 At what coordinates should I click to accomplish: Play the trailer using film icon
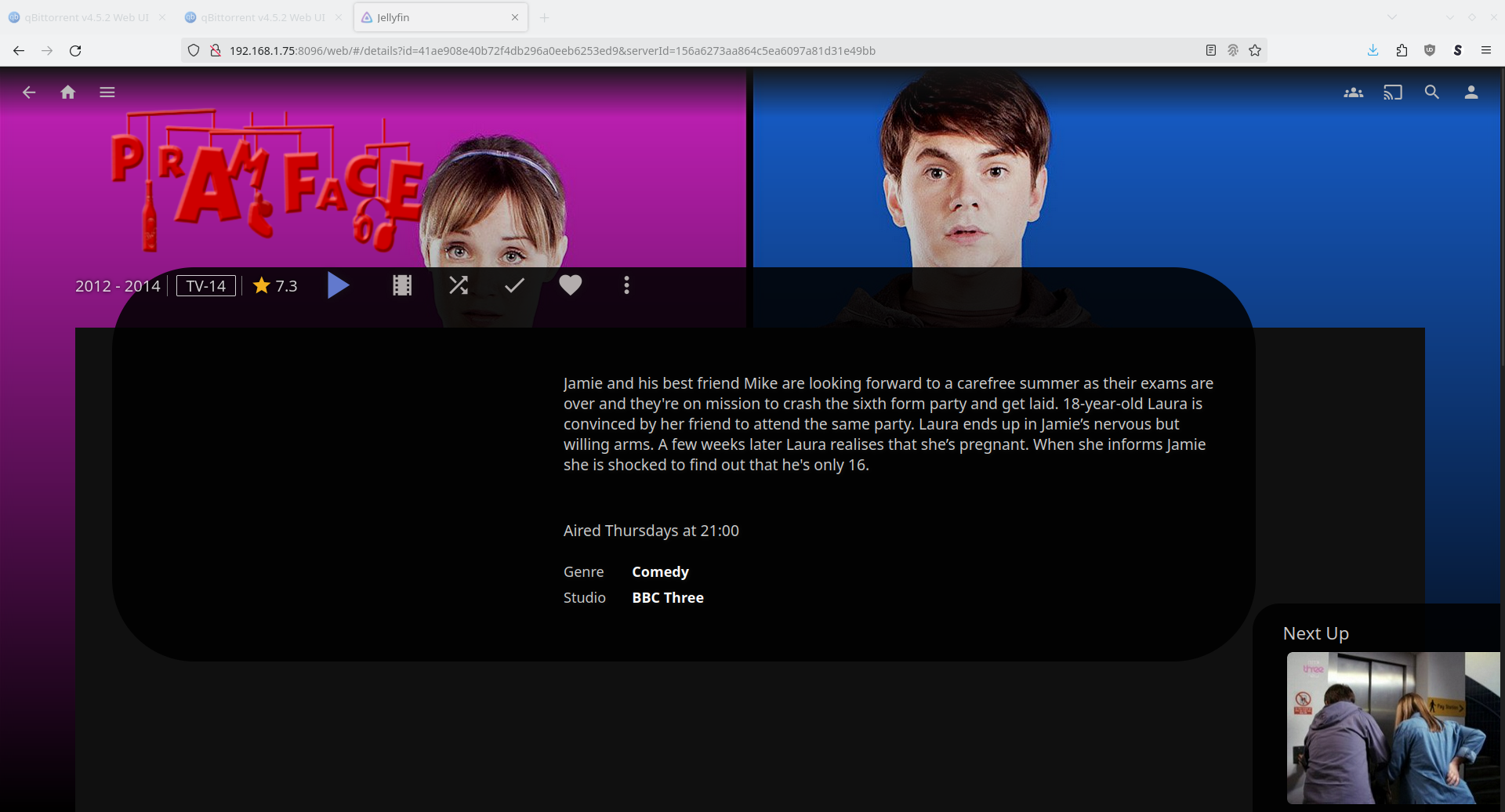(402, 285)
